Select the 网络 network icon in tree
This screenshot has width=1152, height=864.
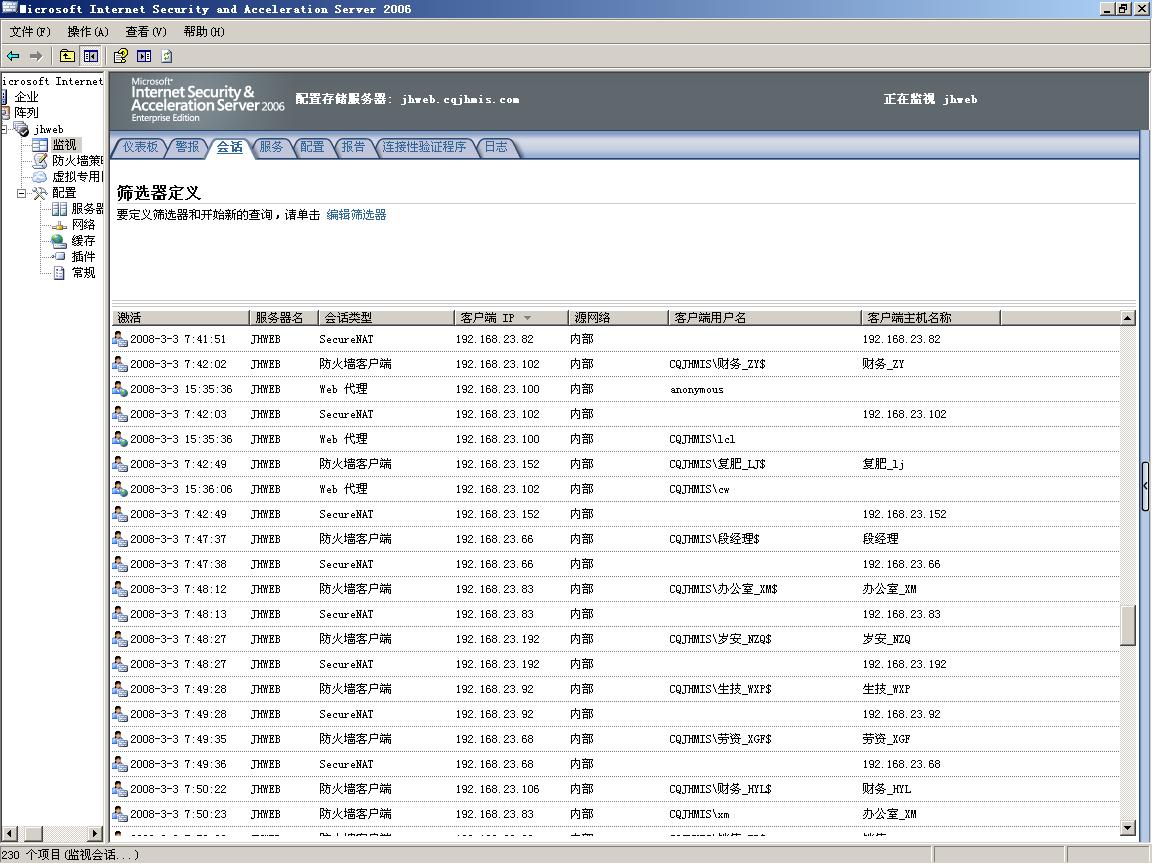coord(60,225)
